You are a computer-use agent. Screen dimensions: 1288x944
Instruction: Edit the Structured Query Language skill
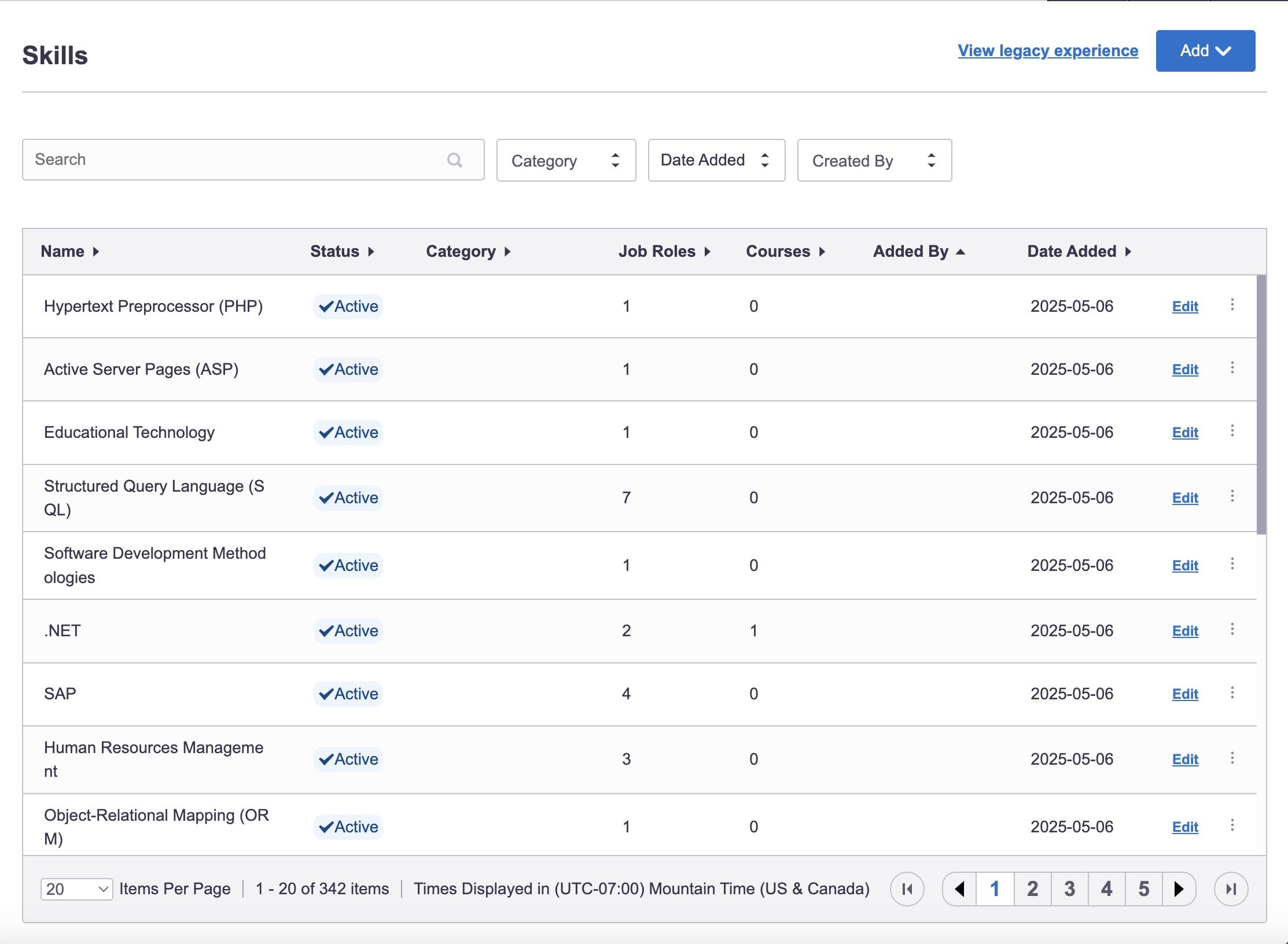[1185, 498]
